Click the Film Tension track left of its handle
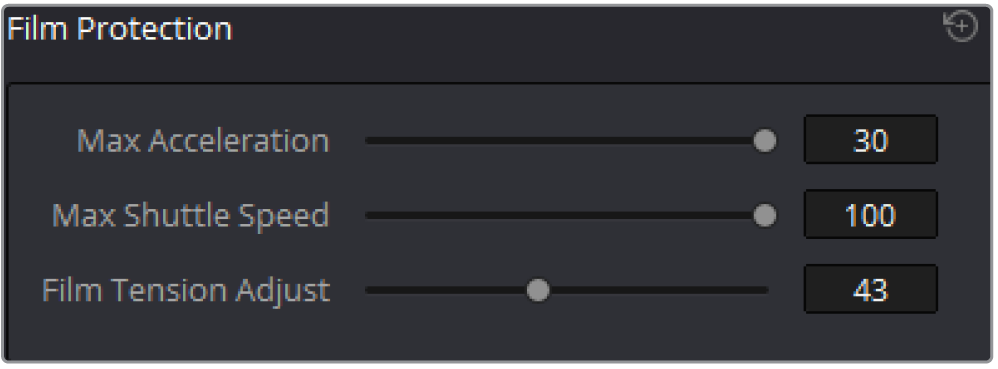The width and height of the screenshot is (998, 369). [x=446, y=290]
